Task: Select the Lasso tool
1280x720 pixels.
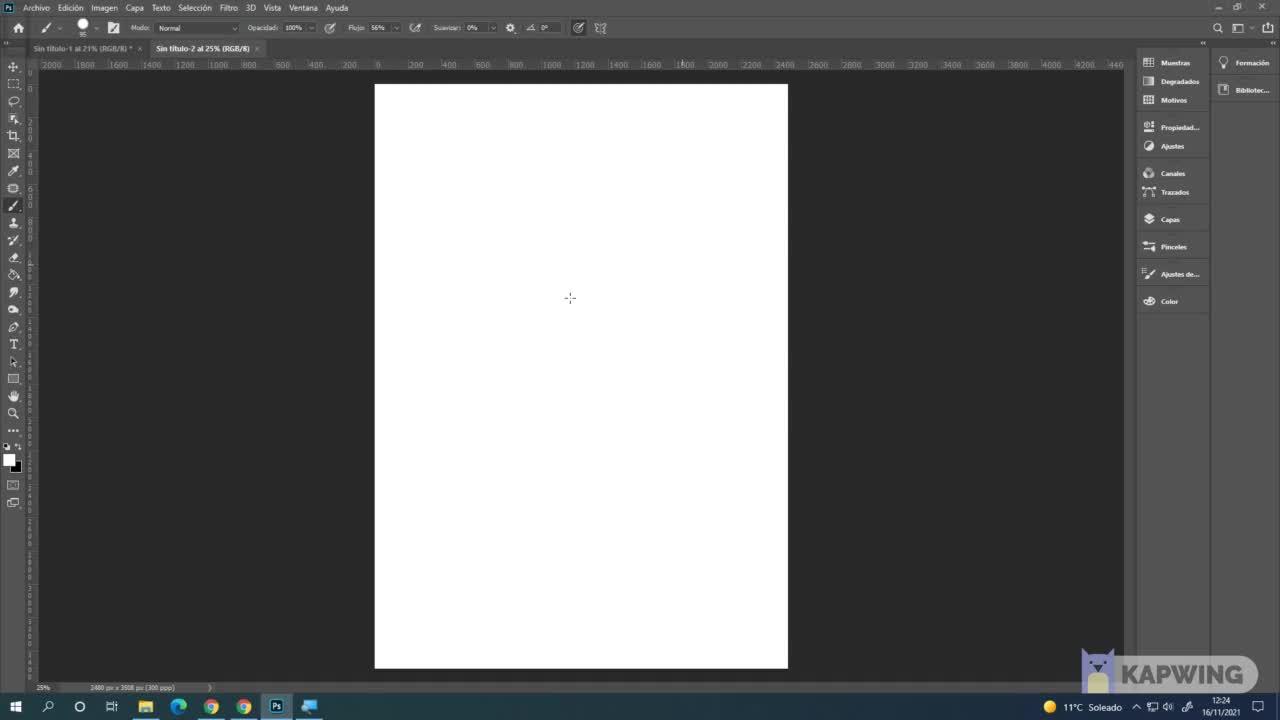Action: tap(13, 101)
